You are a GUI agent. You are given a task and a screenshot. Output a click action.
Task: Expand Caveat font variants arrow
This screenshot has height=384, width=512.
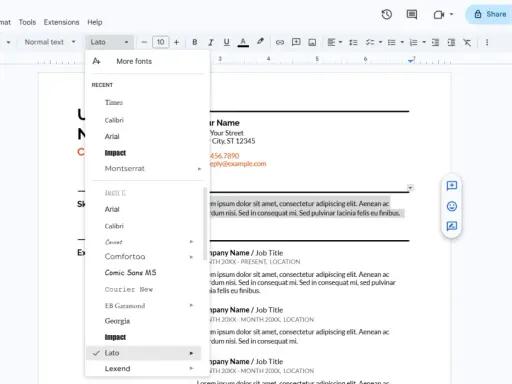(191, 242)
